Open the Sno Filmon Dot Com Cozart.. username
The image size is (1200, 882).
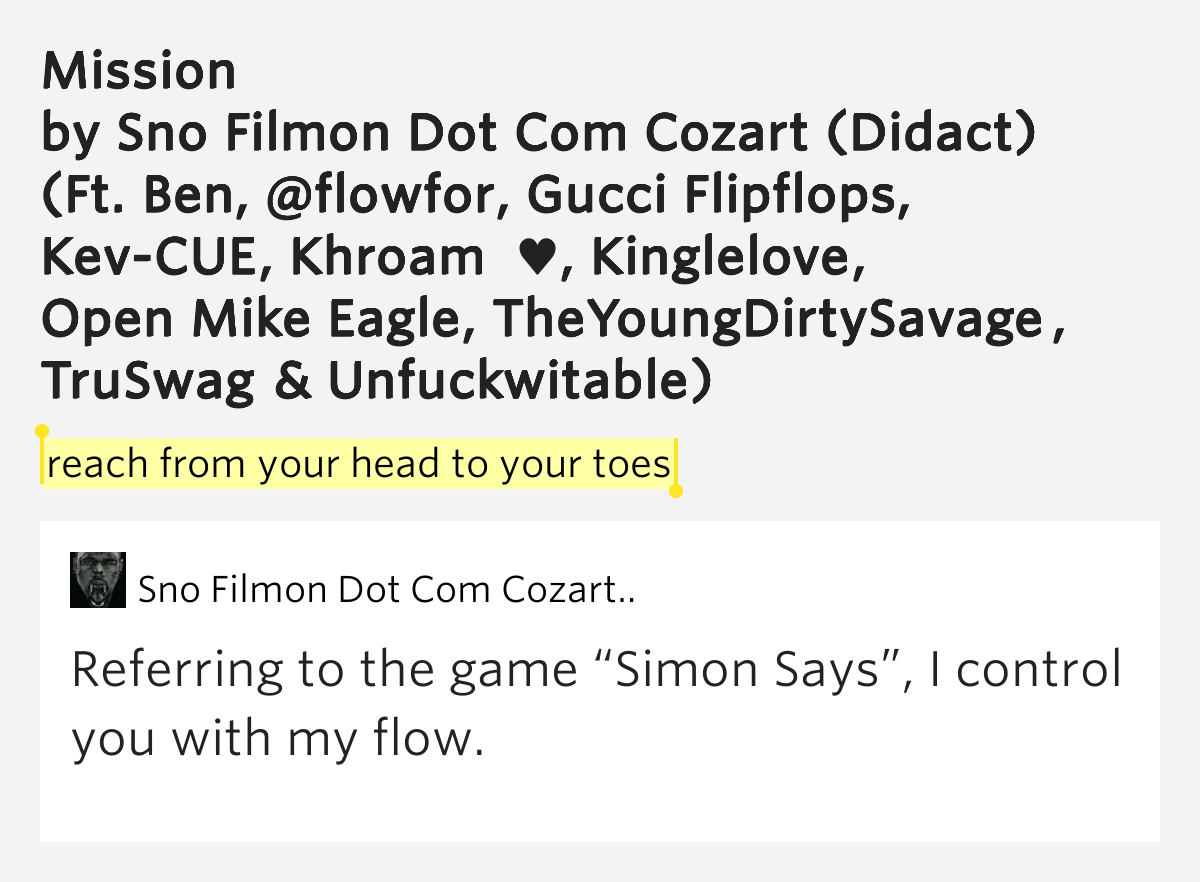coord(387,590)
